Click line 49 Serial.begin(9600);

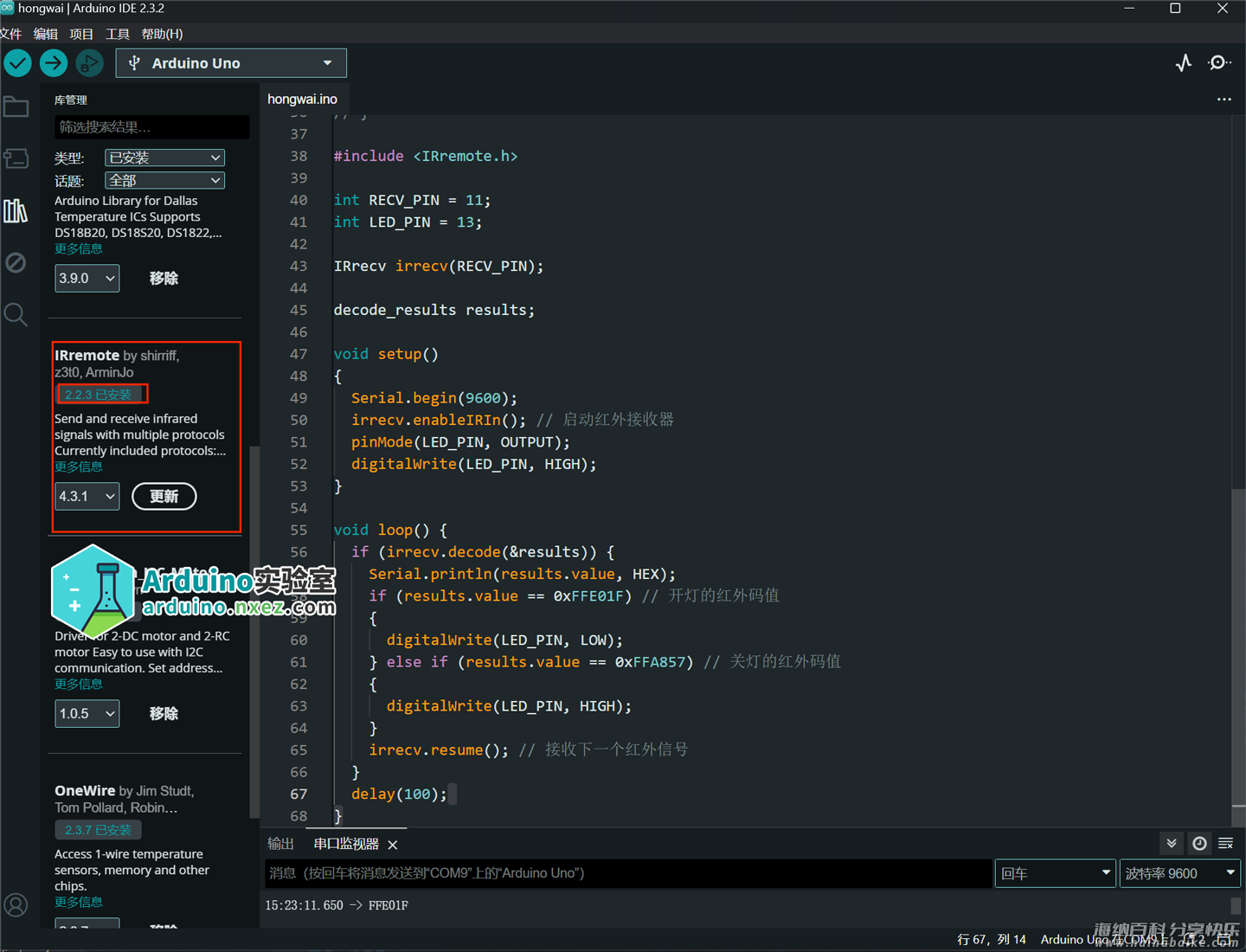pos(434,398)
